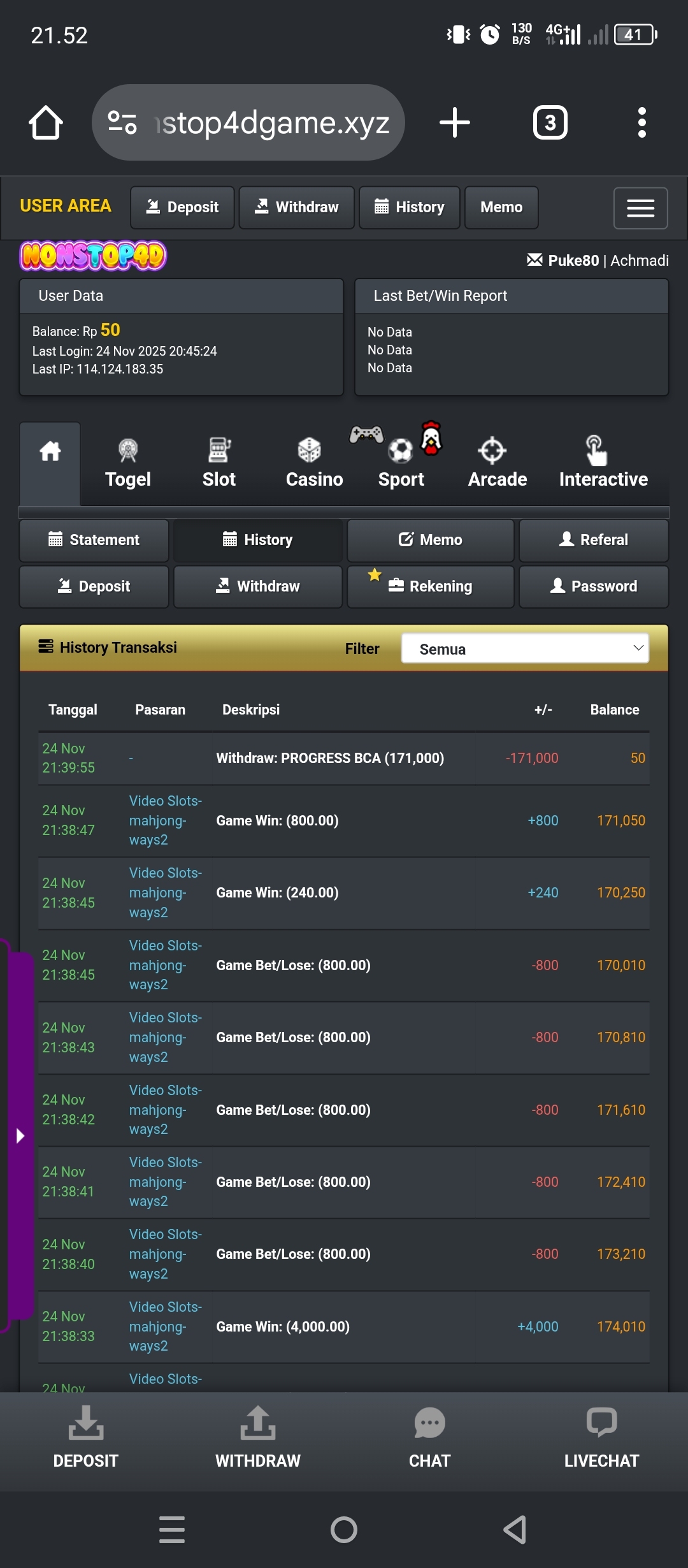Open the Arcade games tab
Image resolution: width=688 pixels, height=1568 pixels.
(x=498, y=463)
